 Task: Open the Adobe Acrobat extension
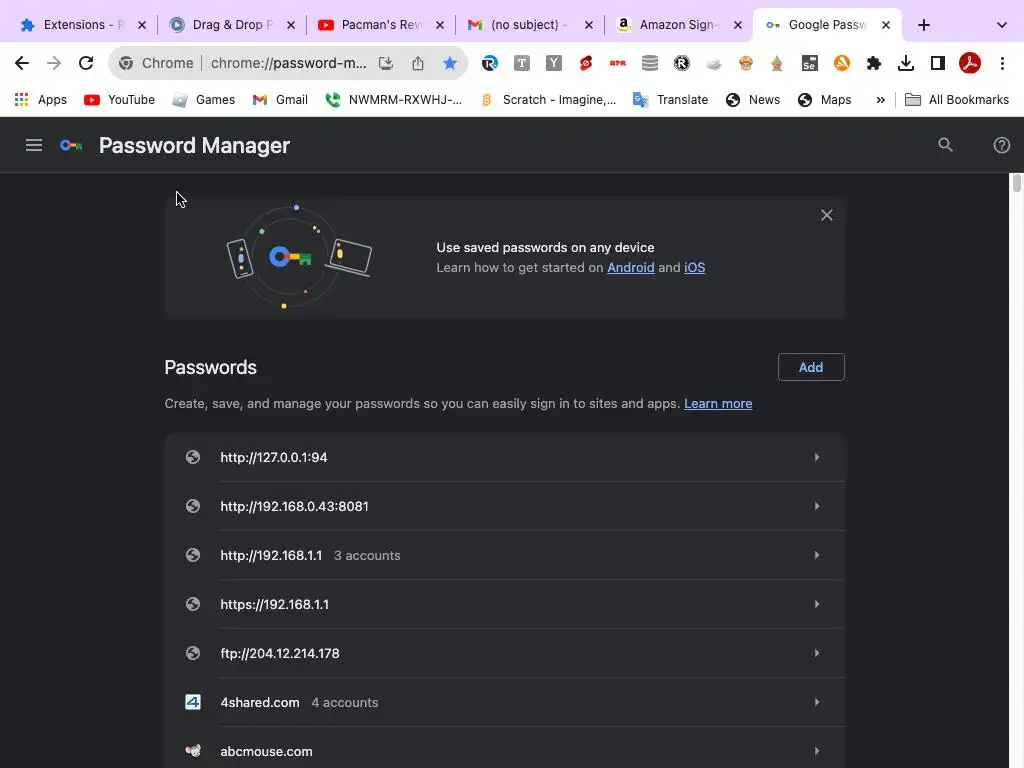[x=969, y=63]
